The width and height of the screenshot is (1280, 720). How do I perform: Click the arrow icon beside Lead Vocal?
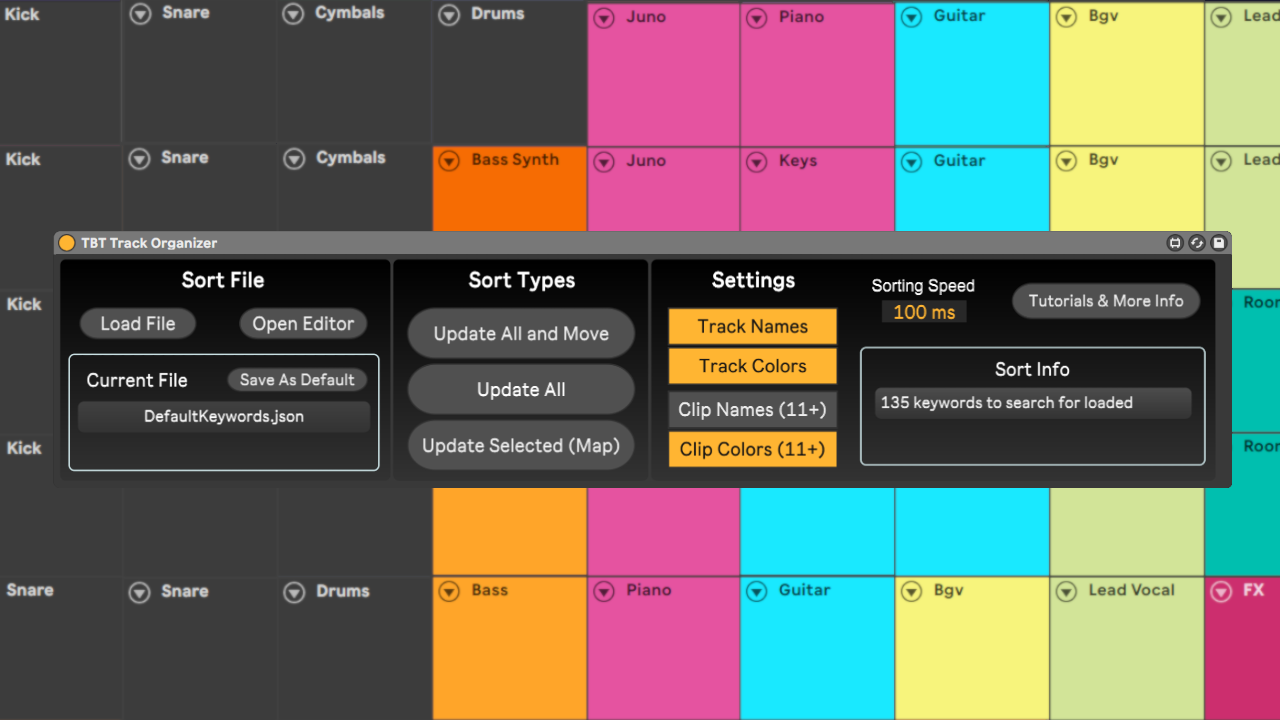1068,592
